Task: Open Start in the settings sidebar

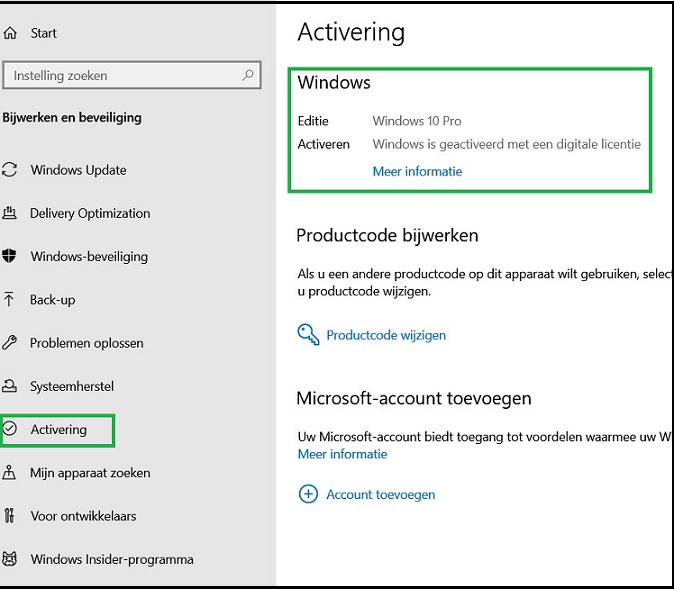Action: click(43, 33)
